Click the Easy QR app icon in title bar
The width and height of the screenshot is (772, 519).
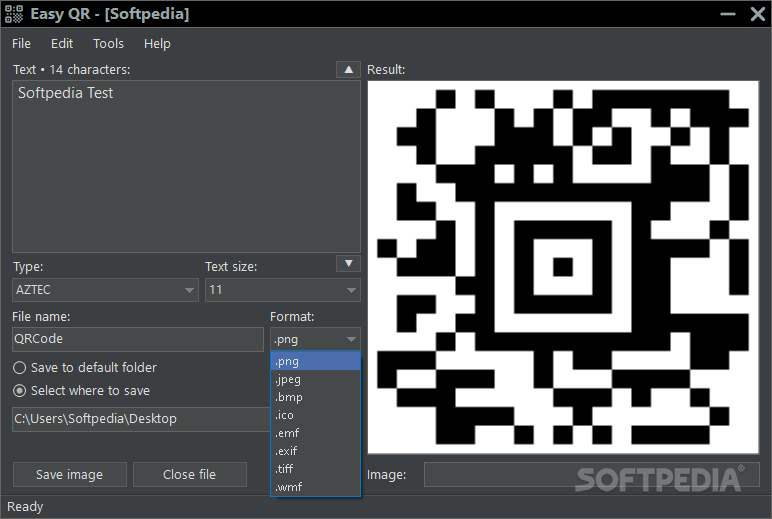[14, 14]
